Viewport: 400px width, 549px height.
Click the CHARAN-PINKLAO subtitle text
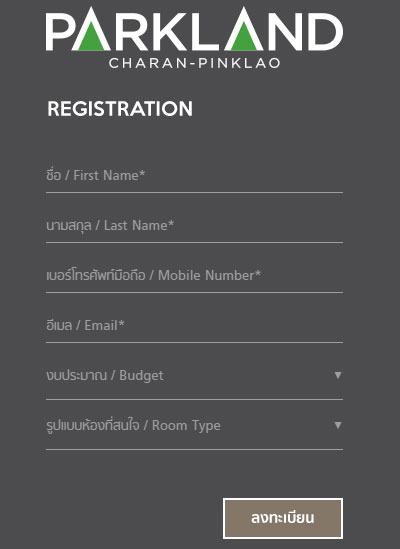point(194,63)
